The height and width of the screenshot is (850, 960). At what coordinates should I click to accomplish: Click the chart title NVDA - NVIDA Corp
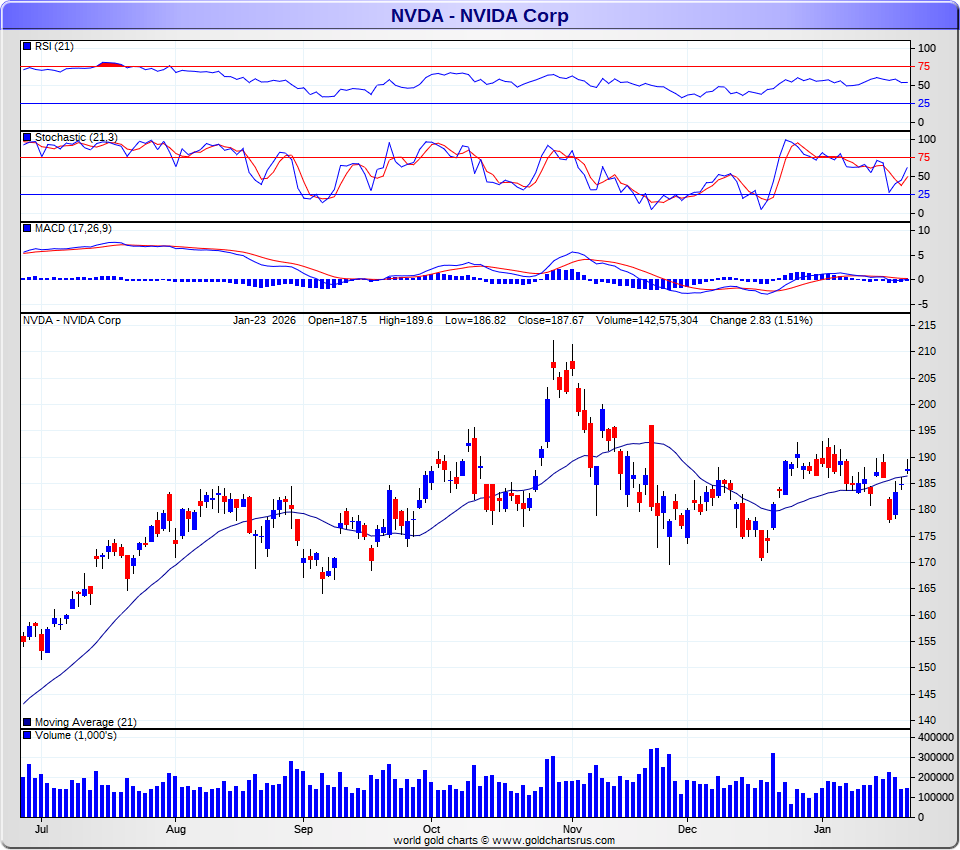[x=479, y=15]
